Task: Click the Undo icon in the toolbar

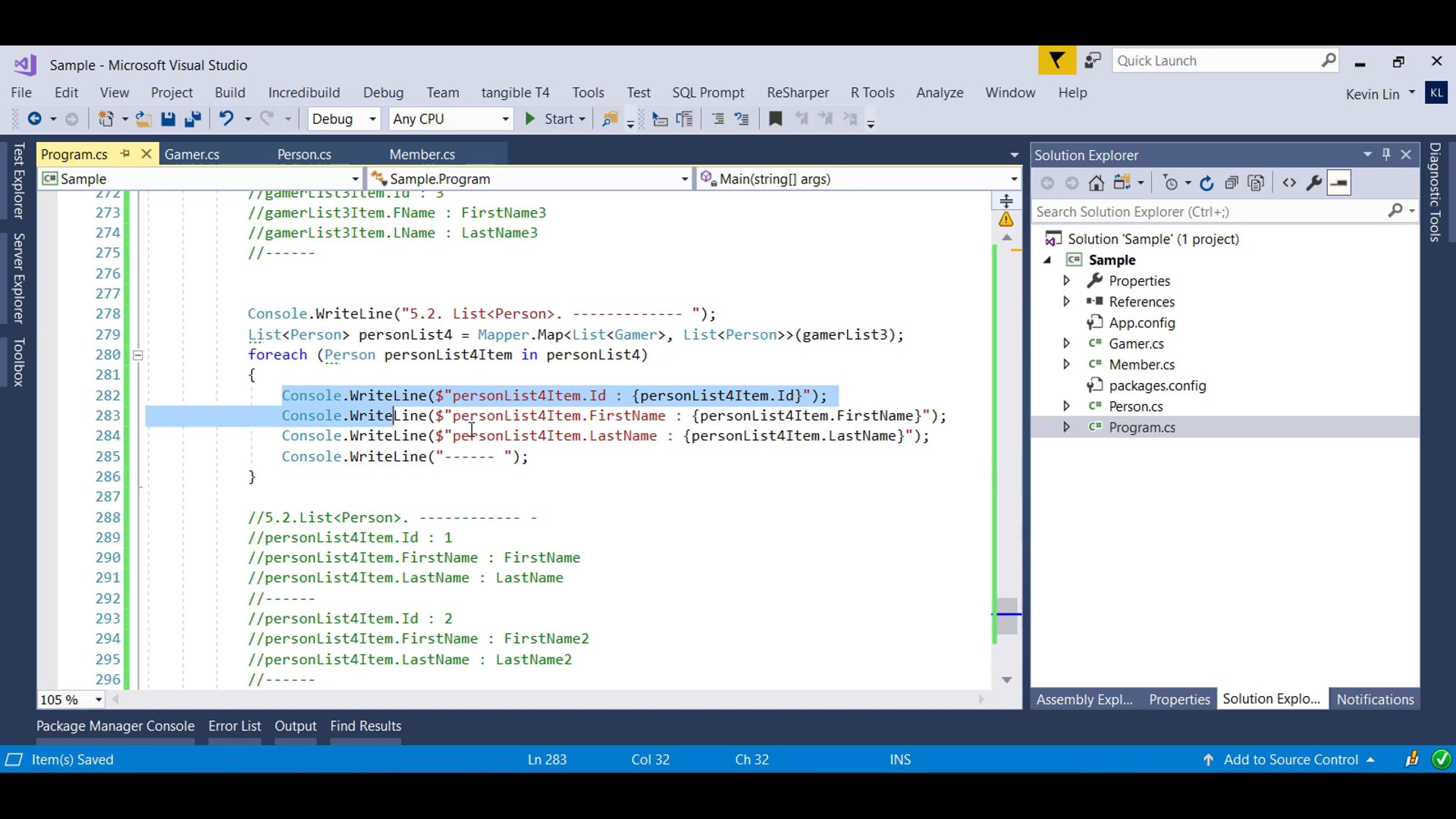Action: pos(226,119)
